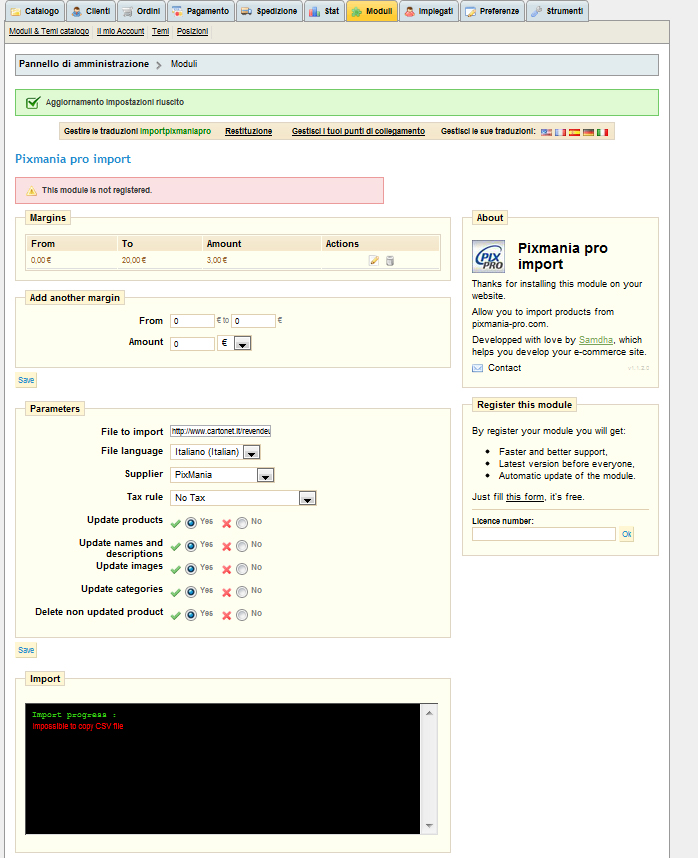Click the English (US) flag translation icon
Viewport: 698px width, 858px height.
pos(546,132)
